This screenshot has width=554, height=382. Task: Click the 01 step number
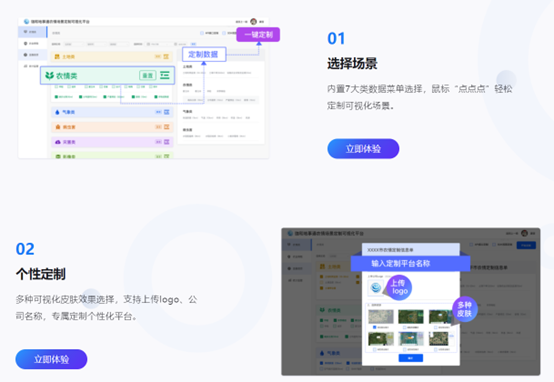[336, 39]
